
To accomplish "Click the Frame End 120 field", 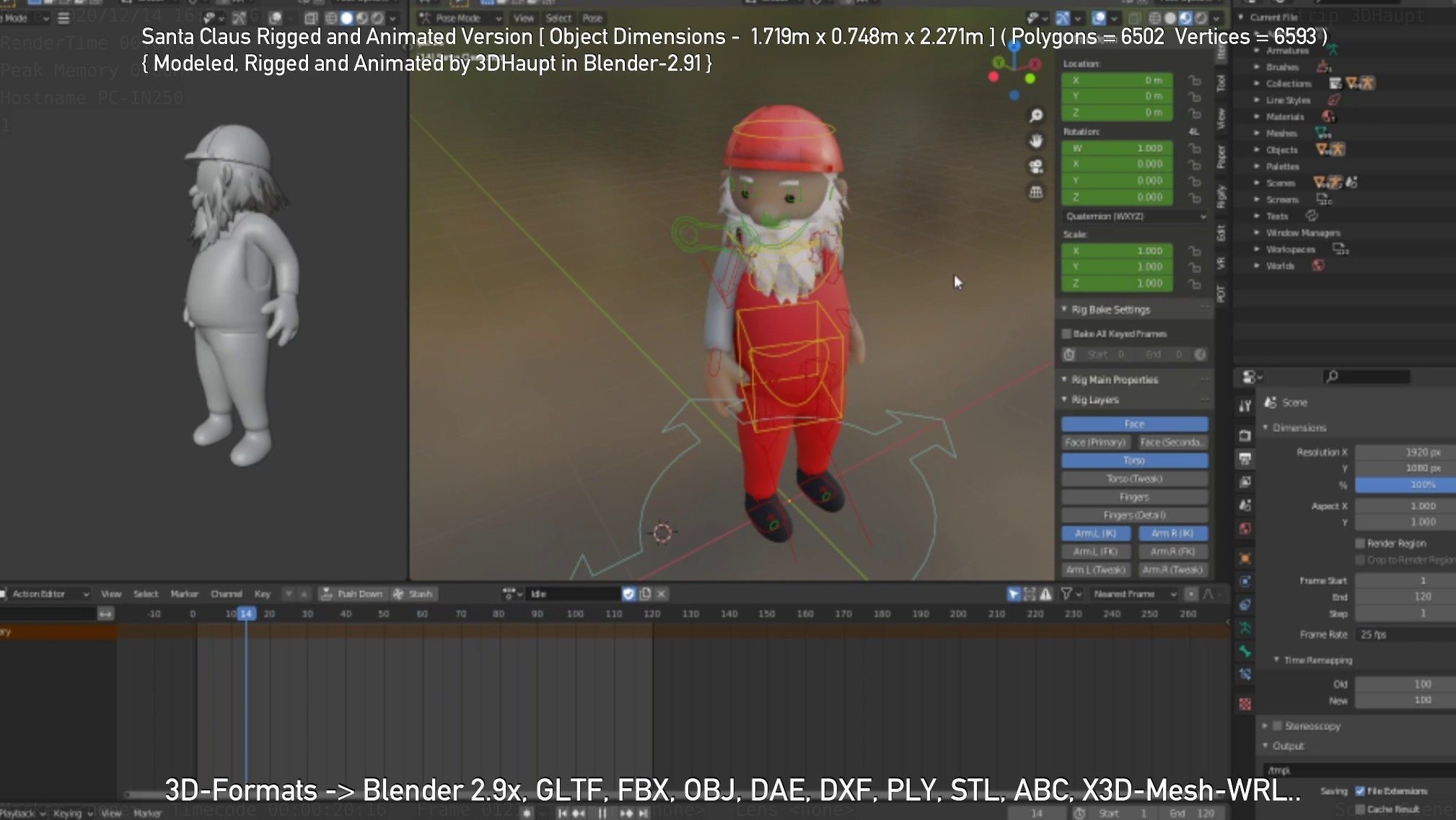I will 1405,596.
